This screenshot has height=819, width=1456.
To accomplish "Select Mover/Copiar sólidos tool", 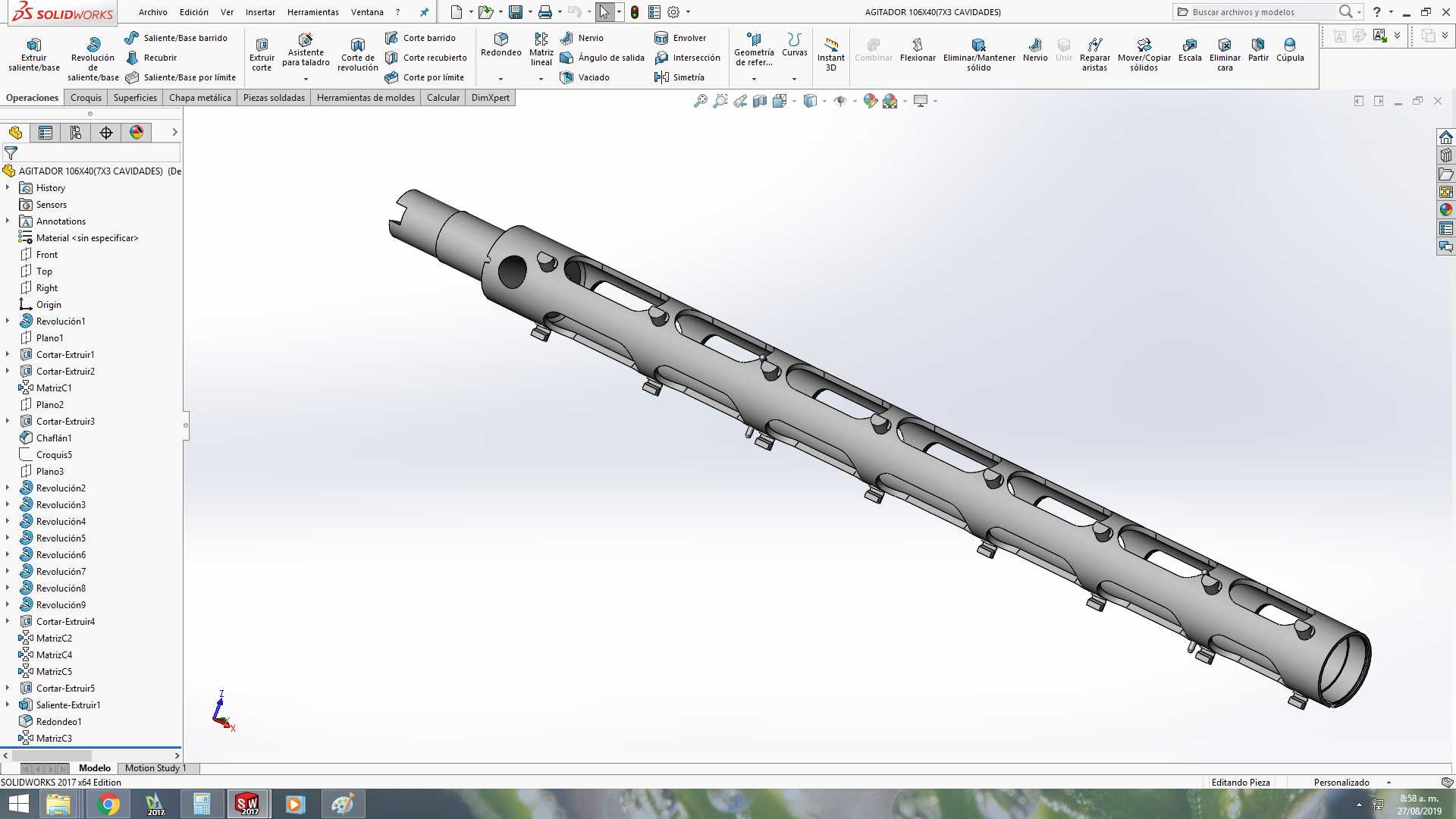I will [1144, 55].
